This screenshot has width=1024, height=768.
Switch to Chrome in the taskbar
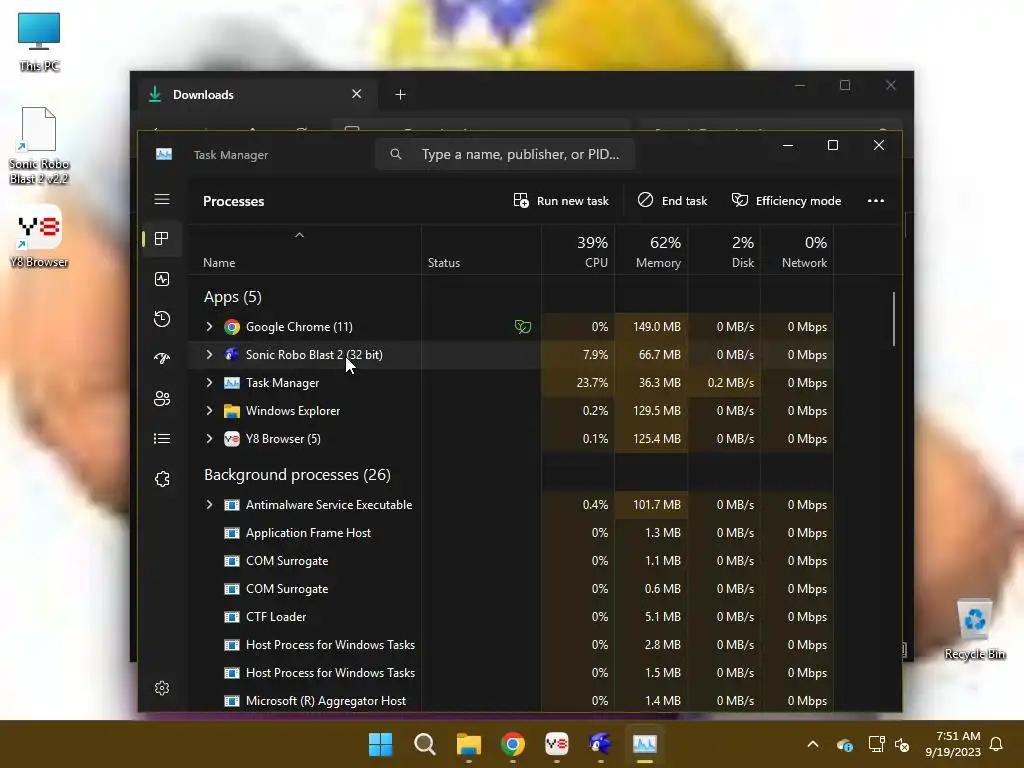coord(513,744)
